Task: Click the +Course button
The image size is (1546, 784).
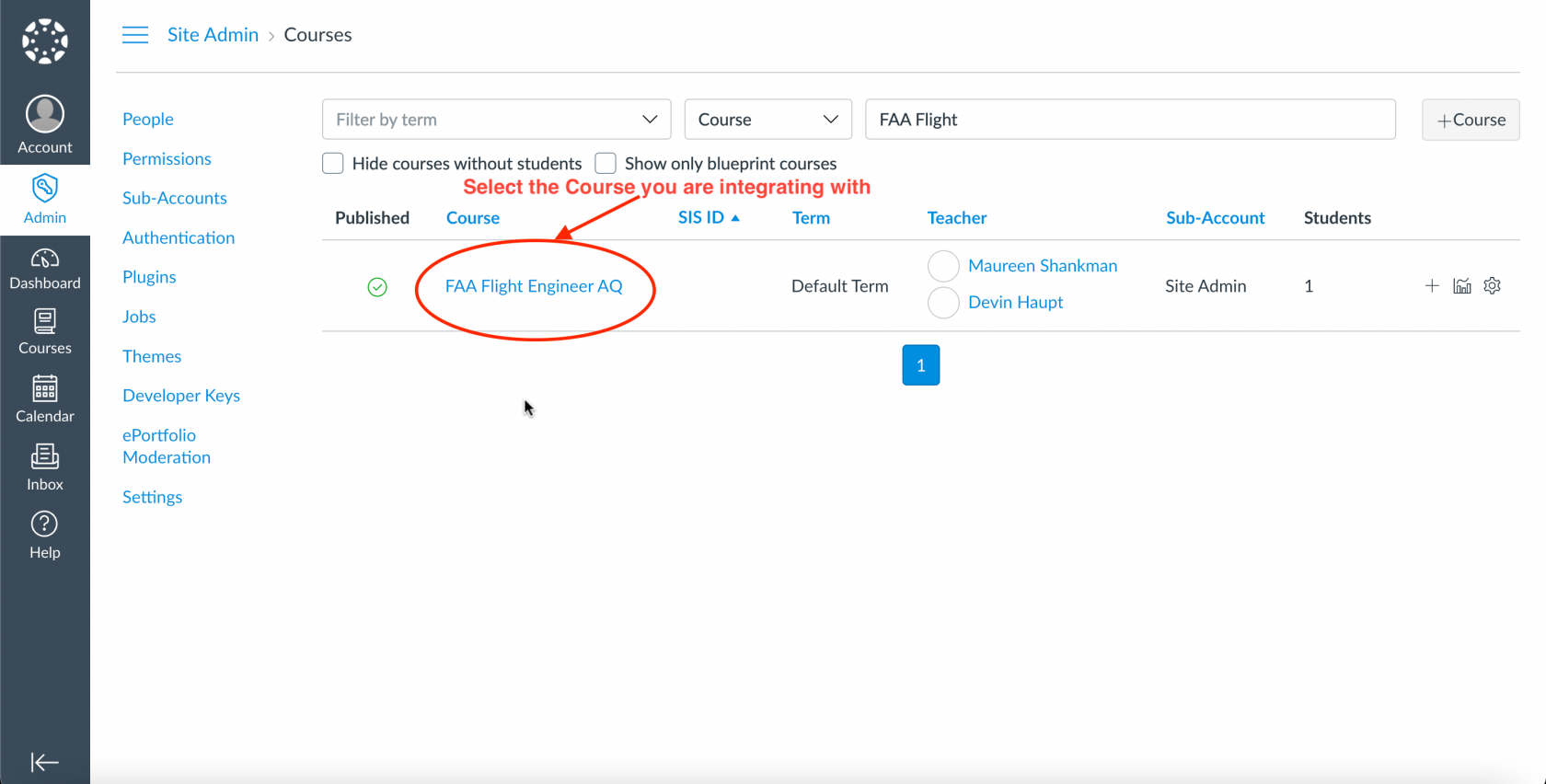Action: point(1471,120)
